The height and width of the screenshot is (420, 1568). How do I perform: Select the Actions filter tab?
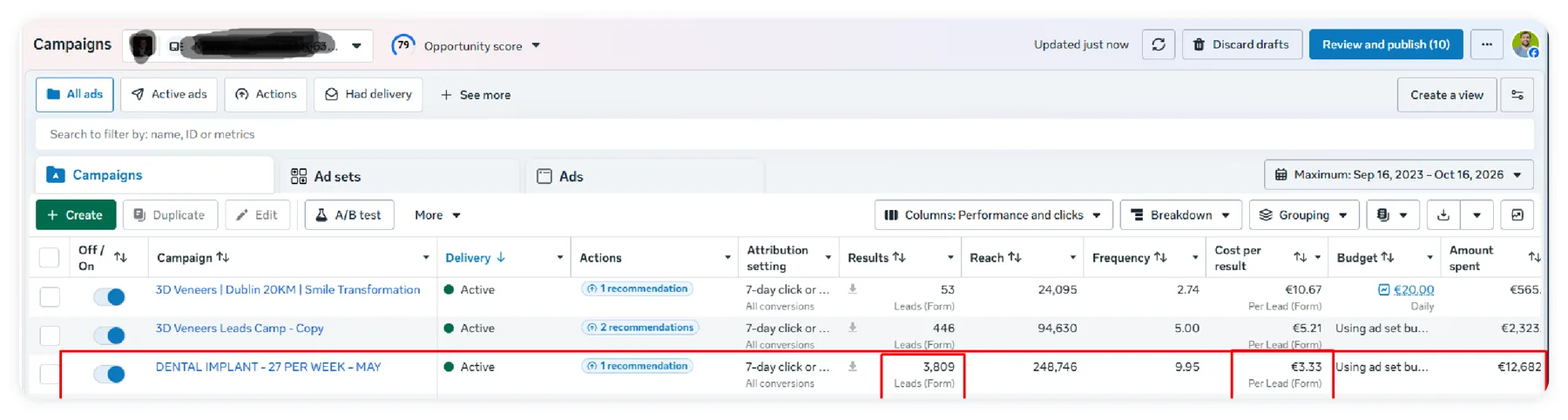pyautogui.click(x=266, y=94)
